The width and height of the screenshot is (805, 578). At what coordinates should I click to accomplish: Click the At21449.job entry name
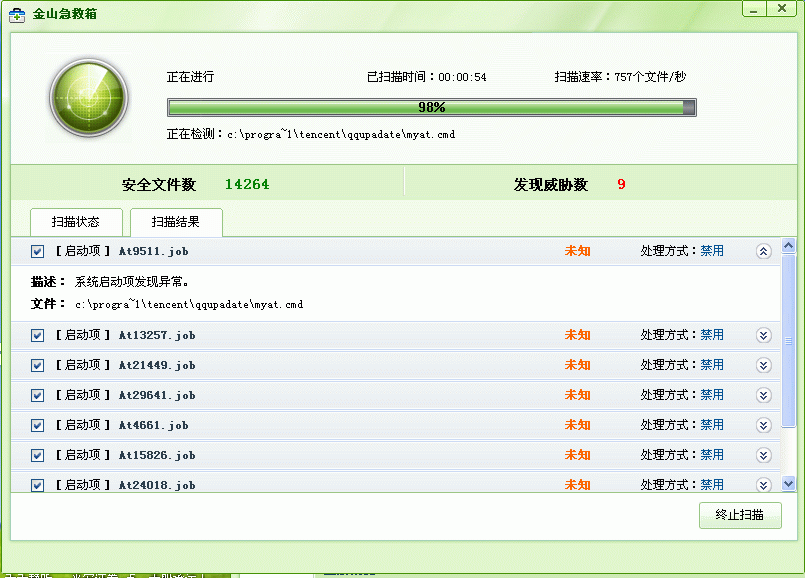157,365
